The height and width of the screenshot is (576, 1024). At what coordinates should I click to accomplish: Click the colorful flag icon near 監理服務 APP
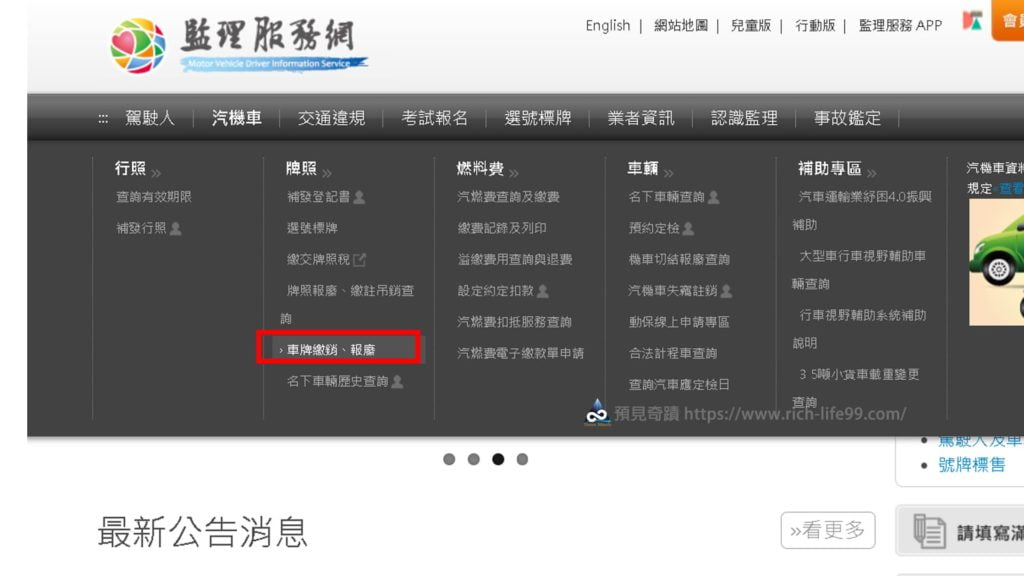[x=972, y=21]
